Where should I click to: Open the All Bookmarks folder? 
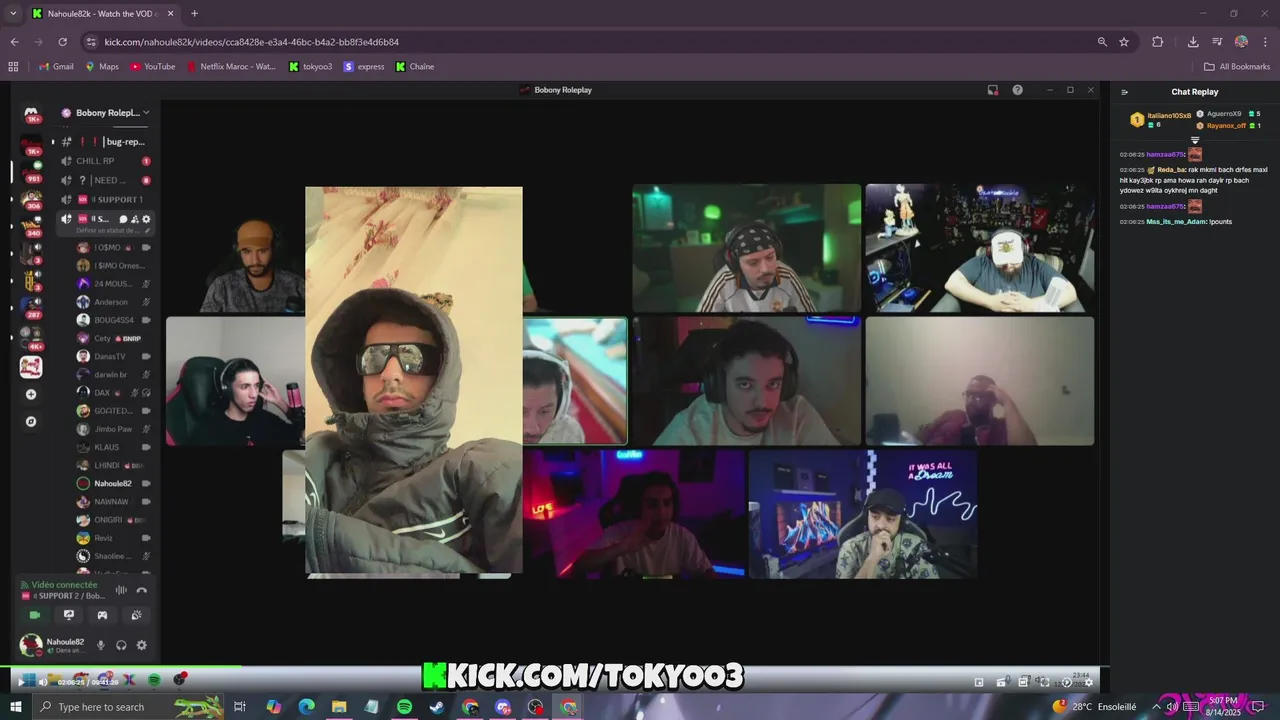pos(1237,67)
